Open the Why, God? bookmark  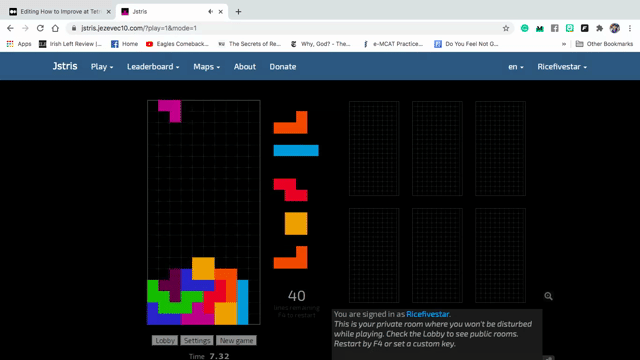tap(320, 44)
